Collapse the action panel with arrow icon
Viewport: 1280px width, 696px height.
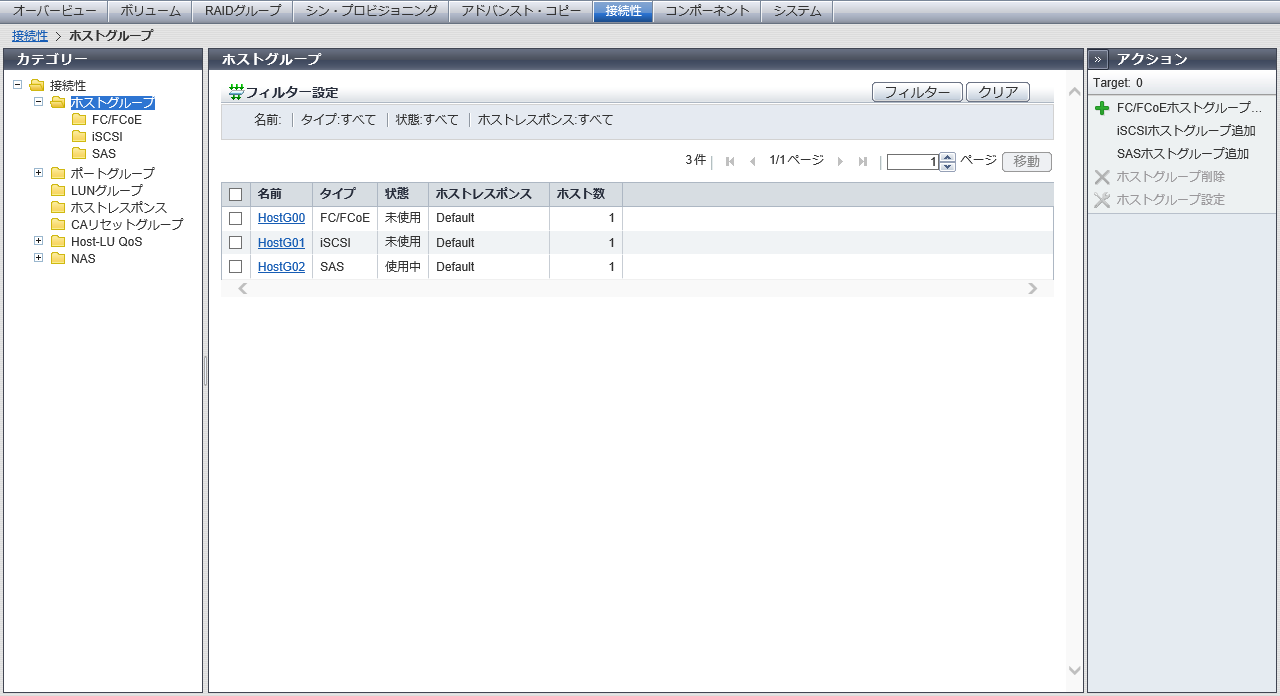click(1098, 59)
